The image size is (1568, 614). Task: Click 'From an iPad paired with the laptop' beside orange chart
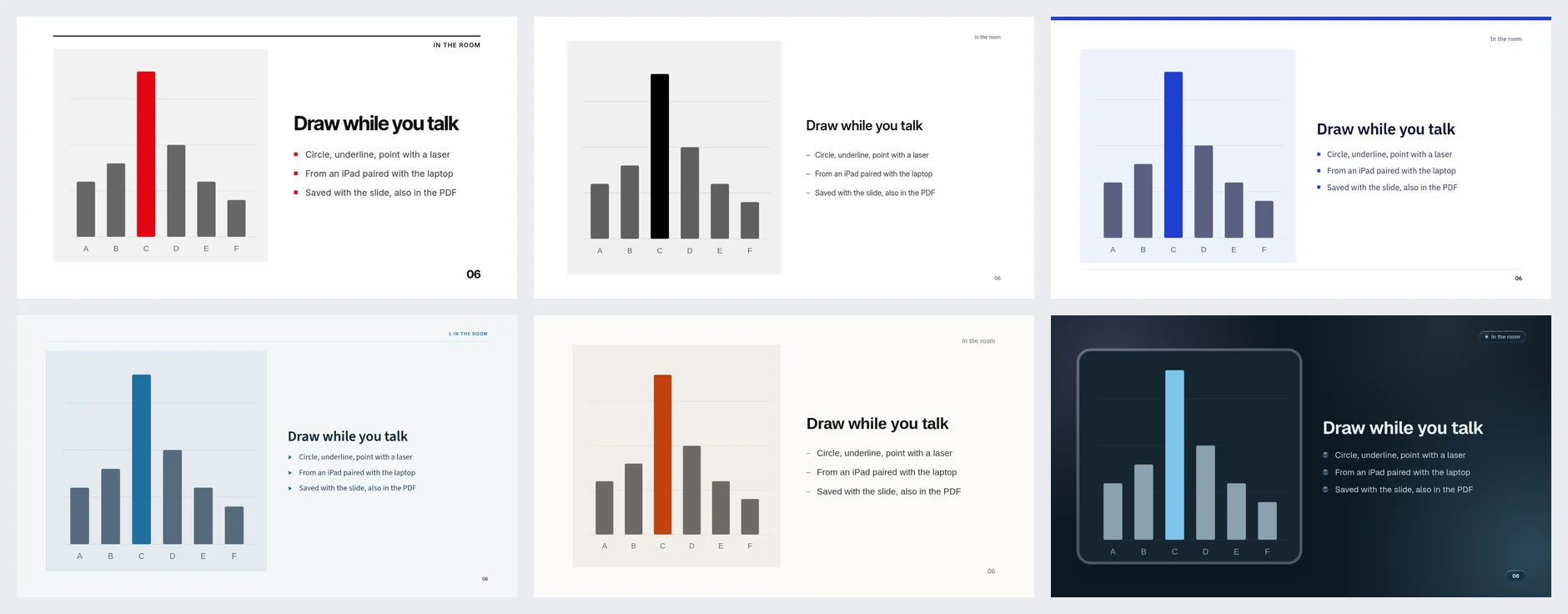pyautogui.click(x=887, y=472)
